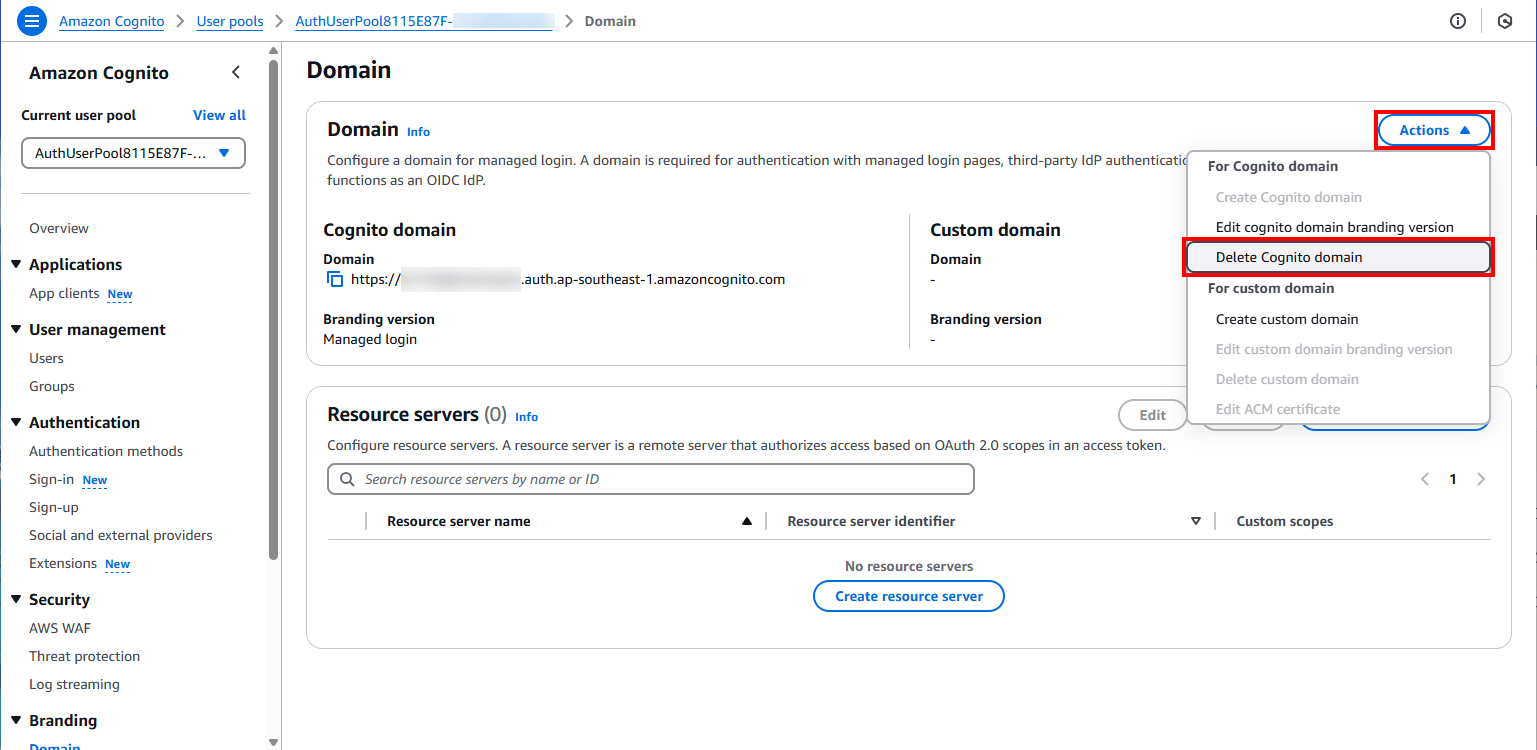Click the Cognito domain URL text
The height and width of the screenshot is (750, 1537).
568,280
